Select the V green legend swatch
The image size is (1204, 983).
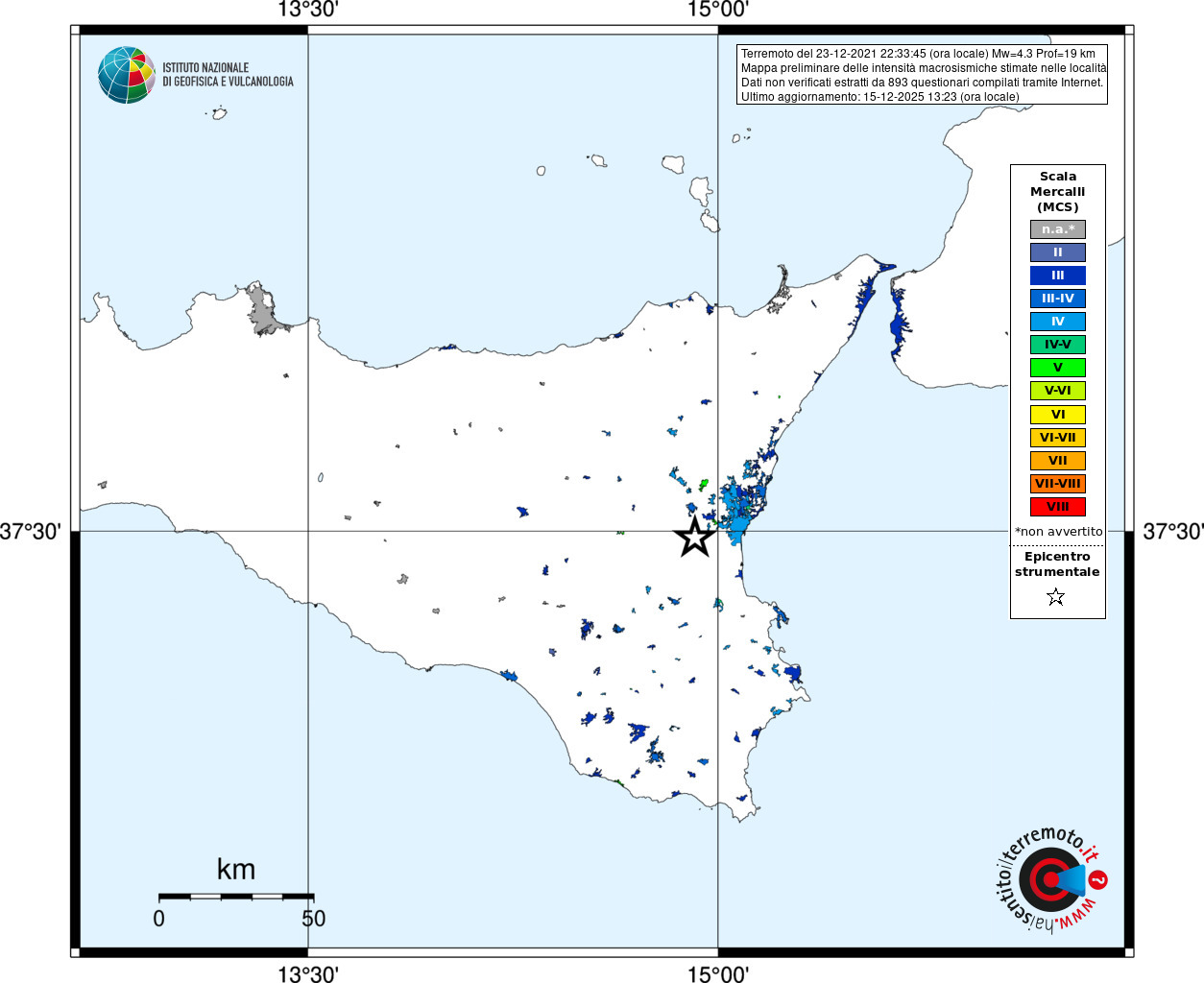point(1058,368)
